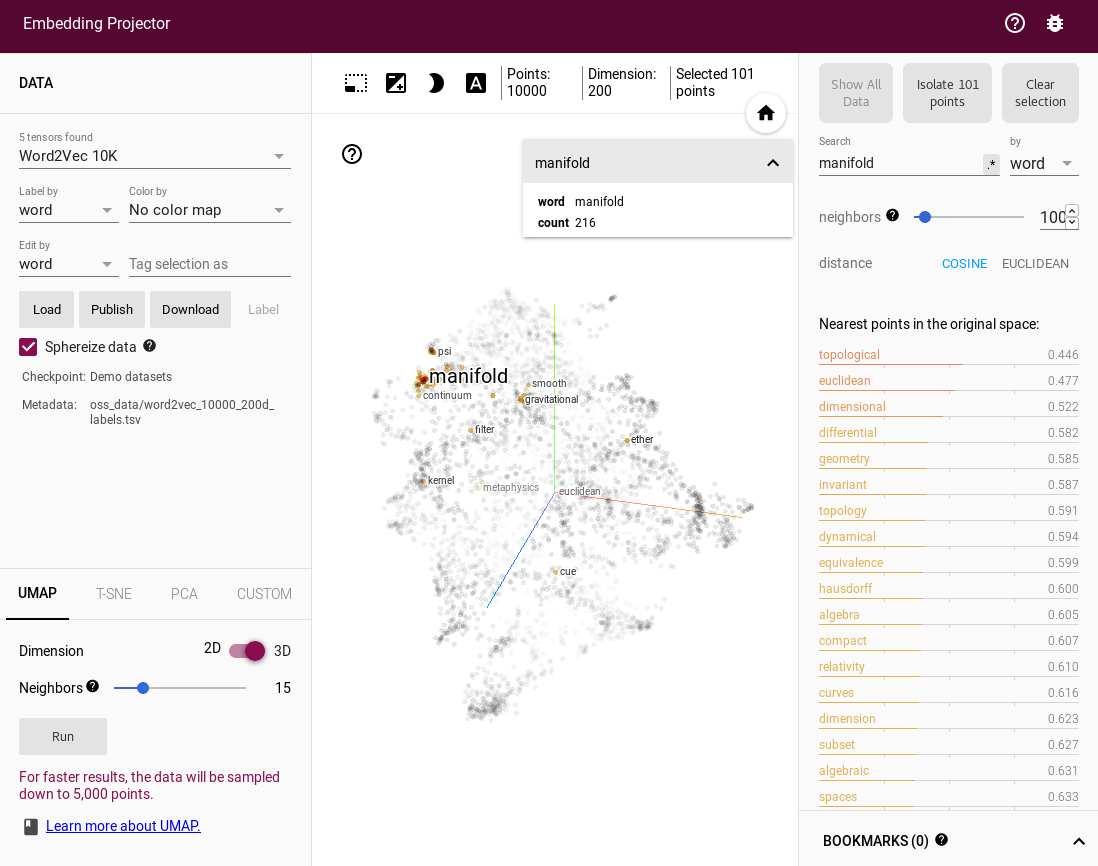Click the Run button
This screenshot has width=1098, height=866.
63,736
